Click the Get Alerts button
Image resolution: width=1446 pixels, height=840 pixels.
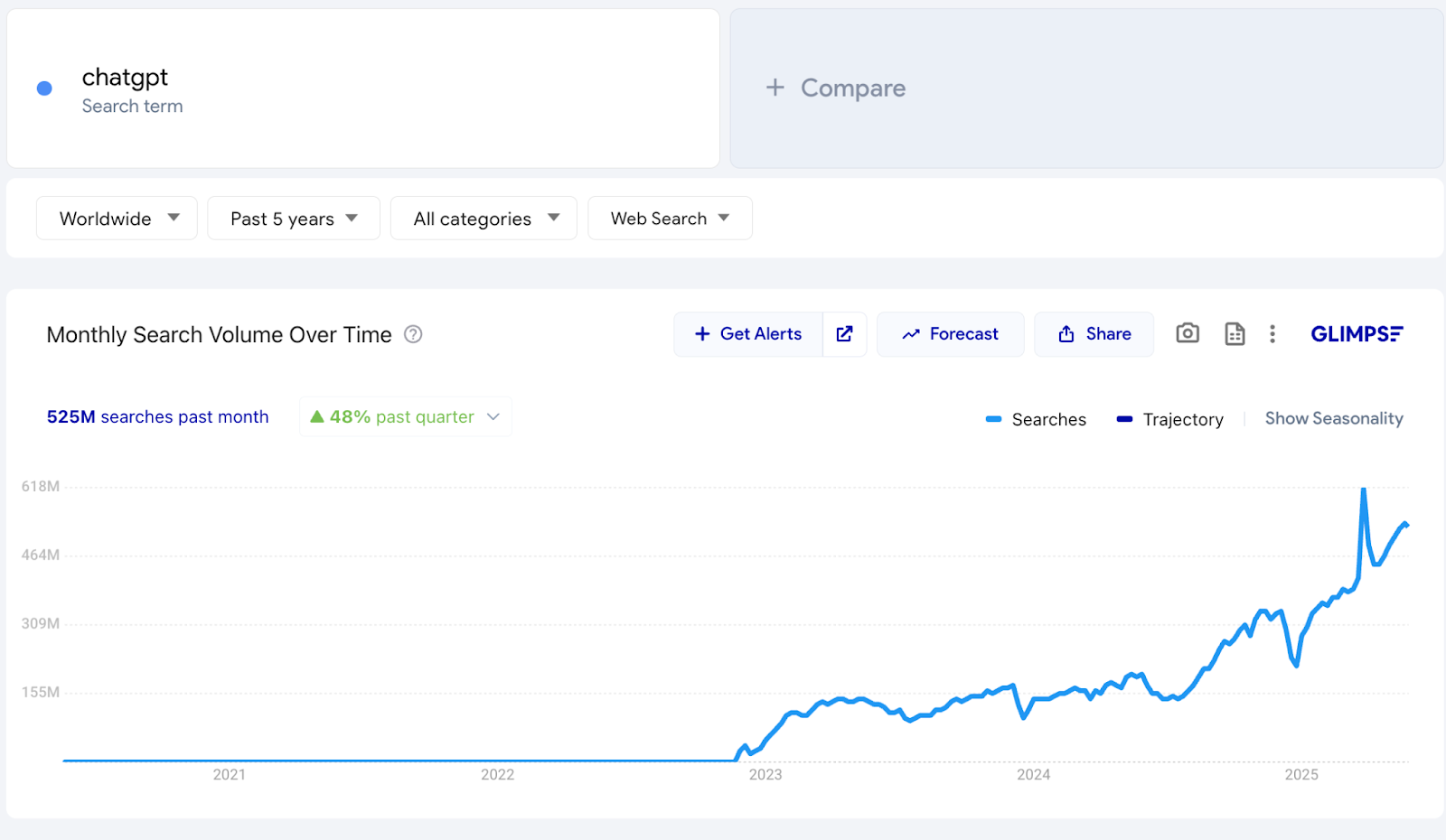tap(748, 333)
